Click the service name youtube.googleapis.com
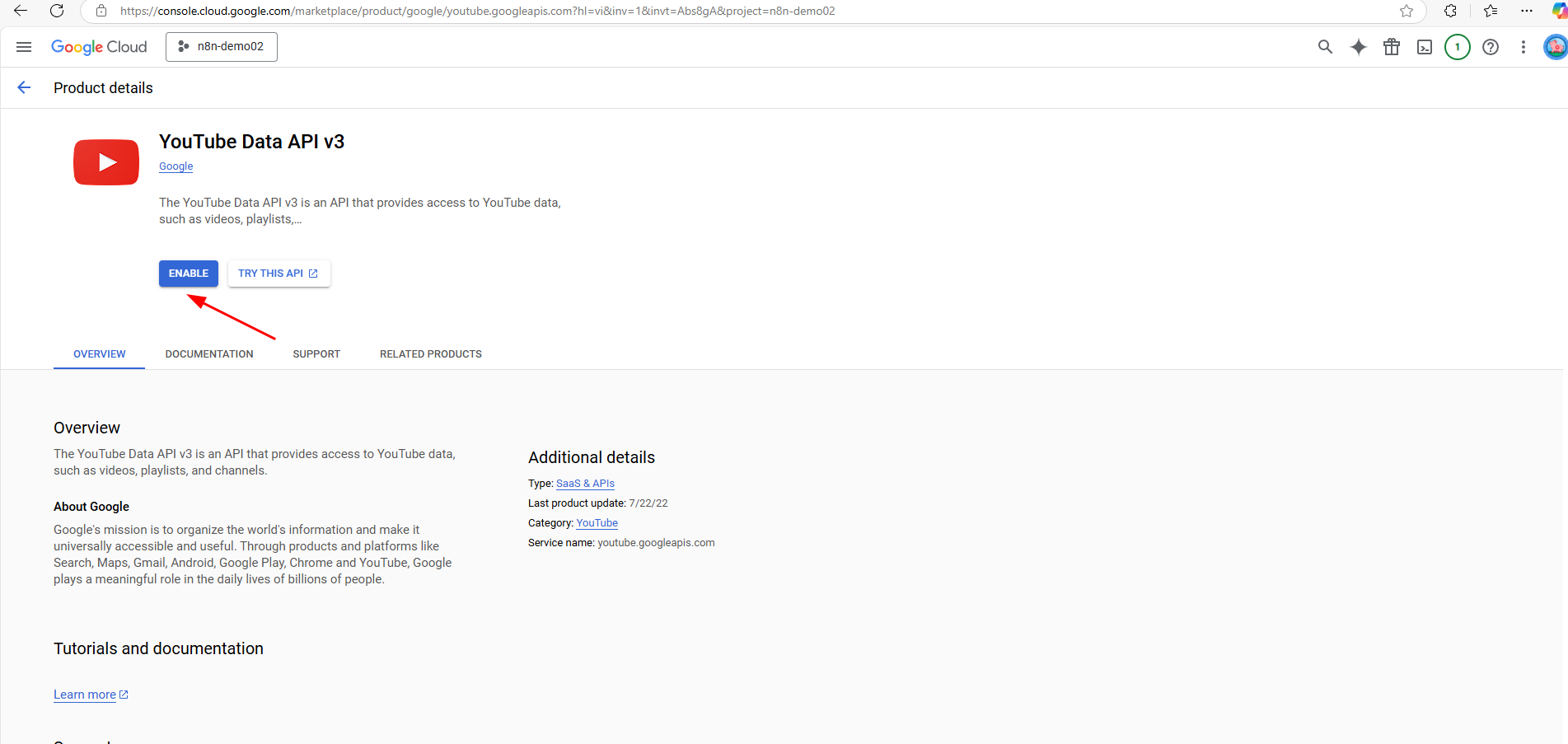 click(x=656, y=543)
